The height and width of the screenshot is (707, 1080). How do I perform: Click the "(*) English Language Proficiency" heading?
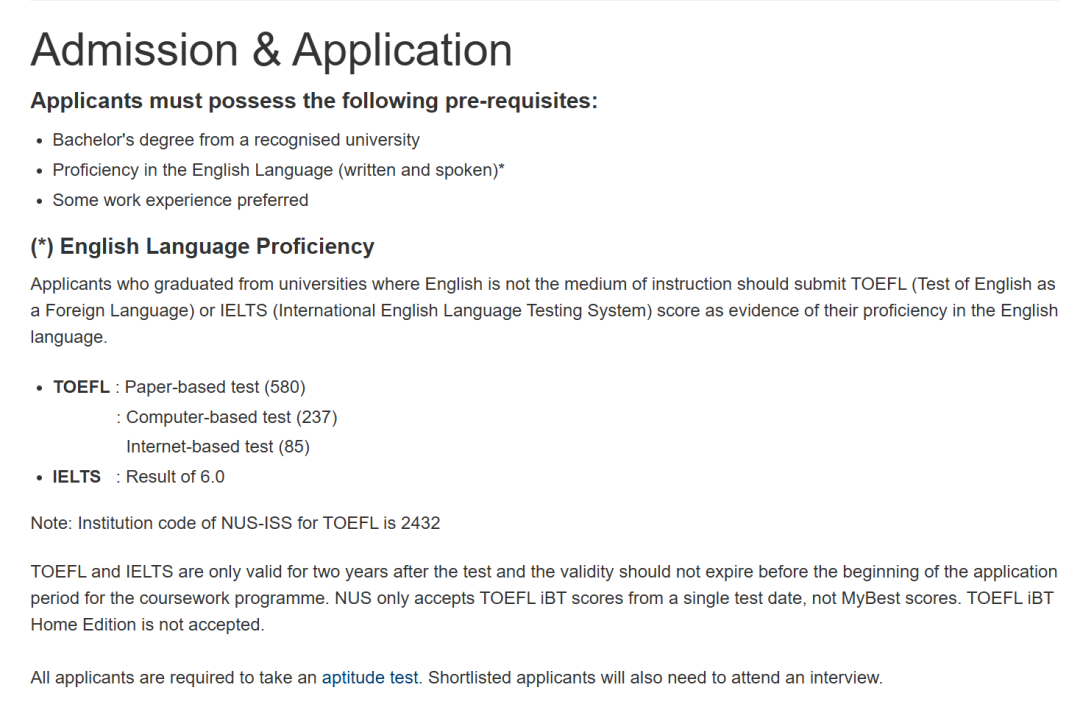(202, 246)
